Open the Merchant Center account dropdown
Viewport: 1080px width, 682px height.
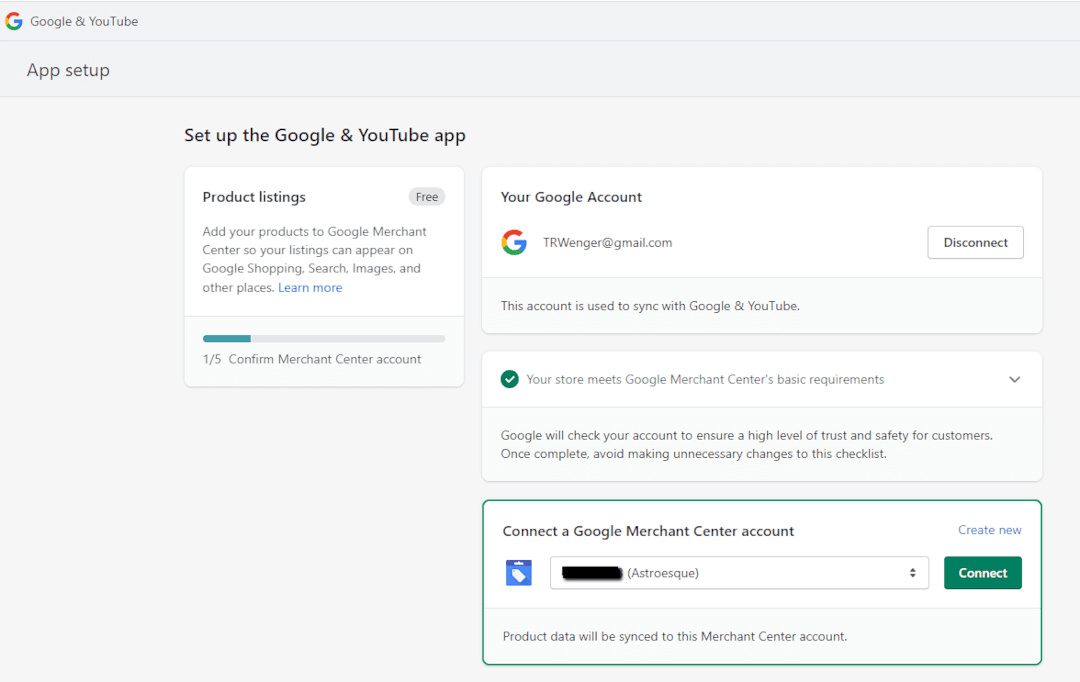911,572
